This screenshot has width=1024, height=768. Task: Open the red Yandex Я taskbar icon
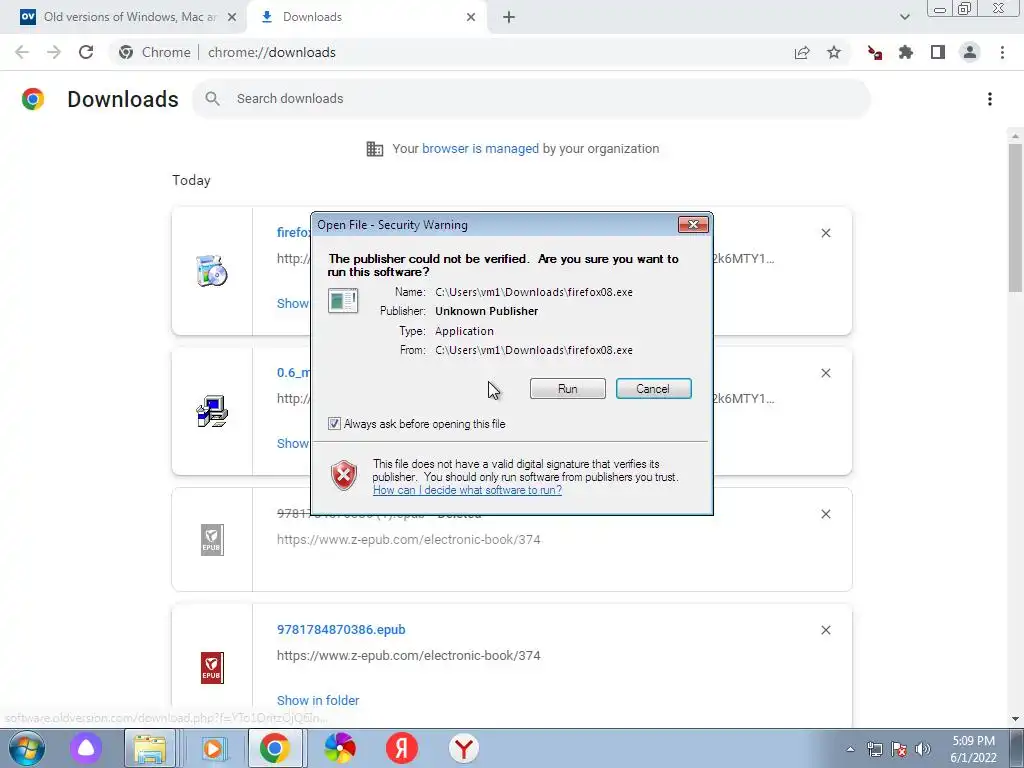pos(402,748)
